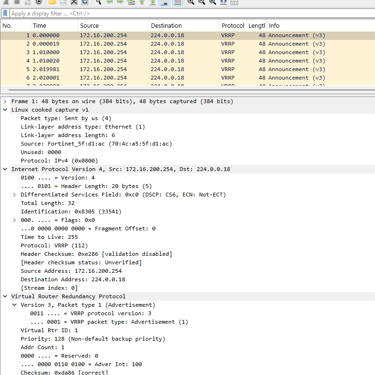Select packet 1 at time 0.000000

point(187,35)
